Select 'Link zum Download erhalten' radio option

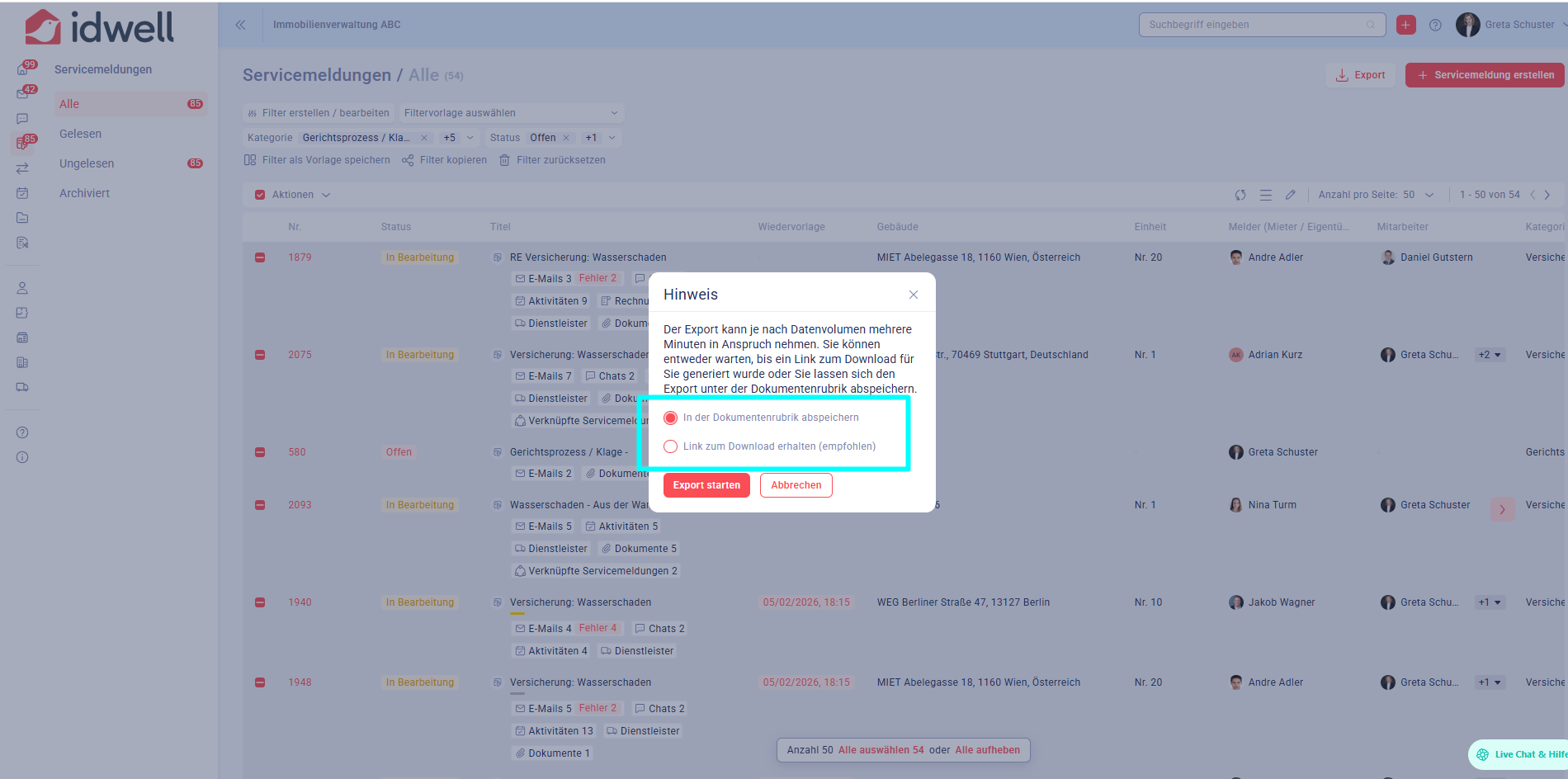(671, 446)
